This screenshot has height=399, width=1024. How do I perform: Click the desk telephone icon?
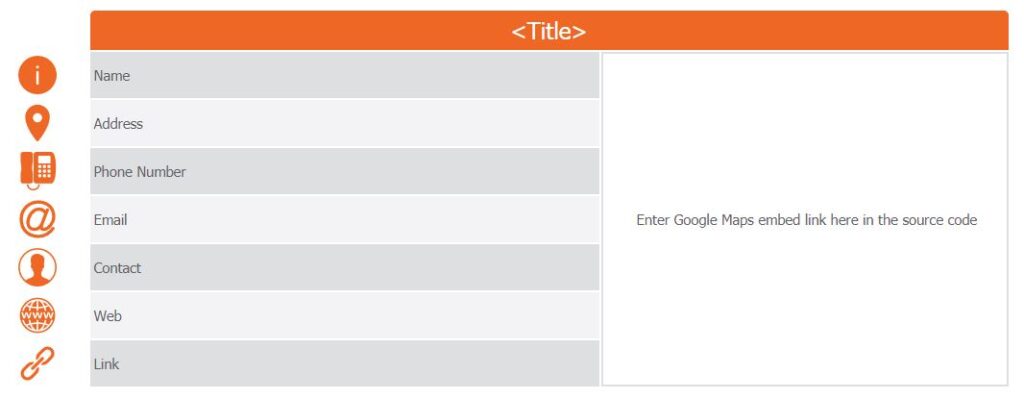pos(38,170)
